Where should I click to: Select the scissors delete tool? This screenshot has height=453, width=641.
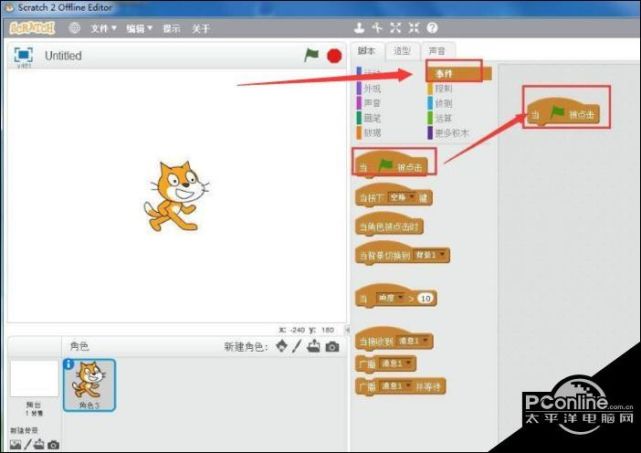click(377, 28)
